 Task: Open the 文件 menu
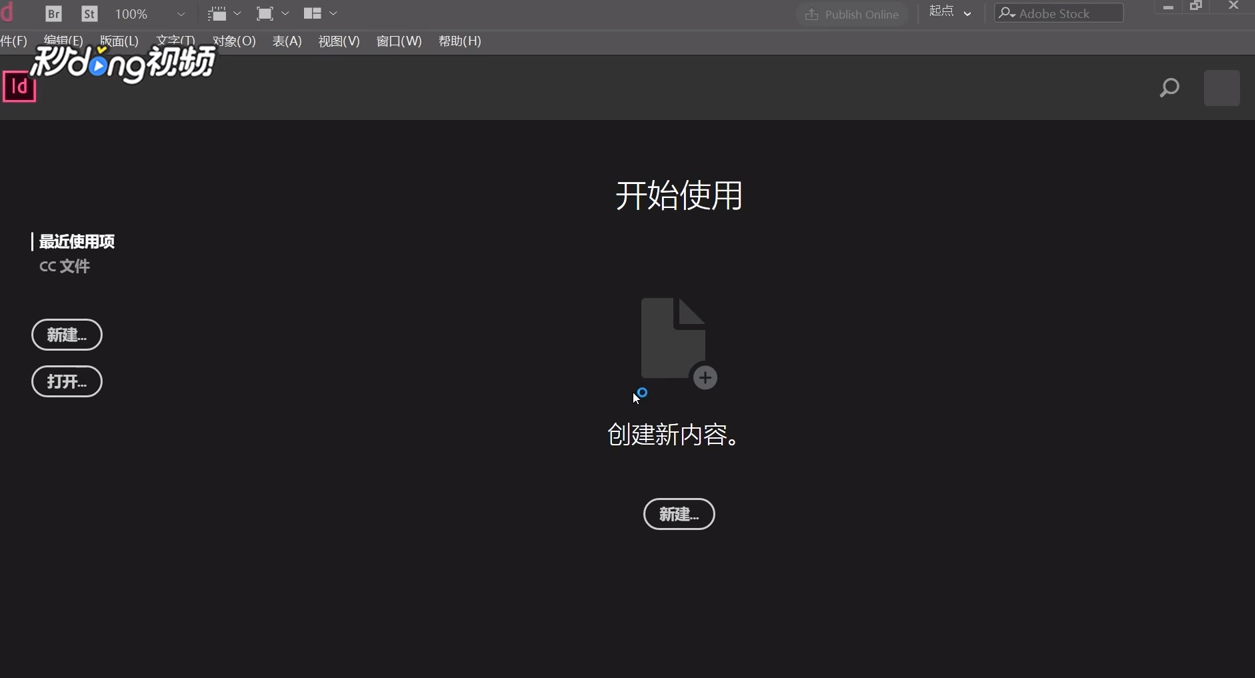[13, 41]
